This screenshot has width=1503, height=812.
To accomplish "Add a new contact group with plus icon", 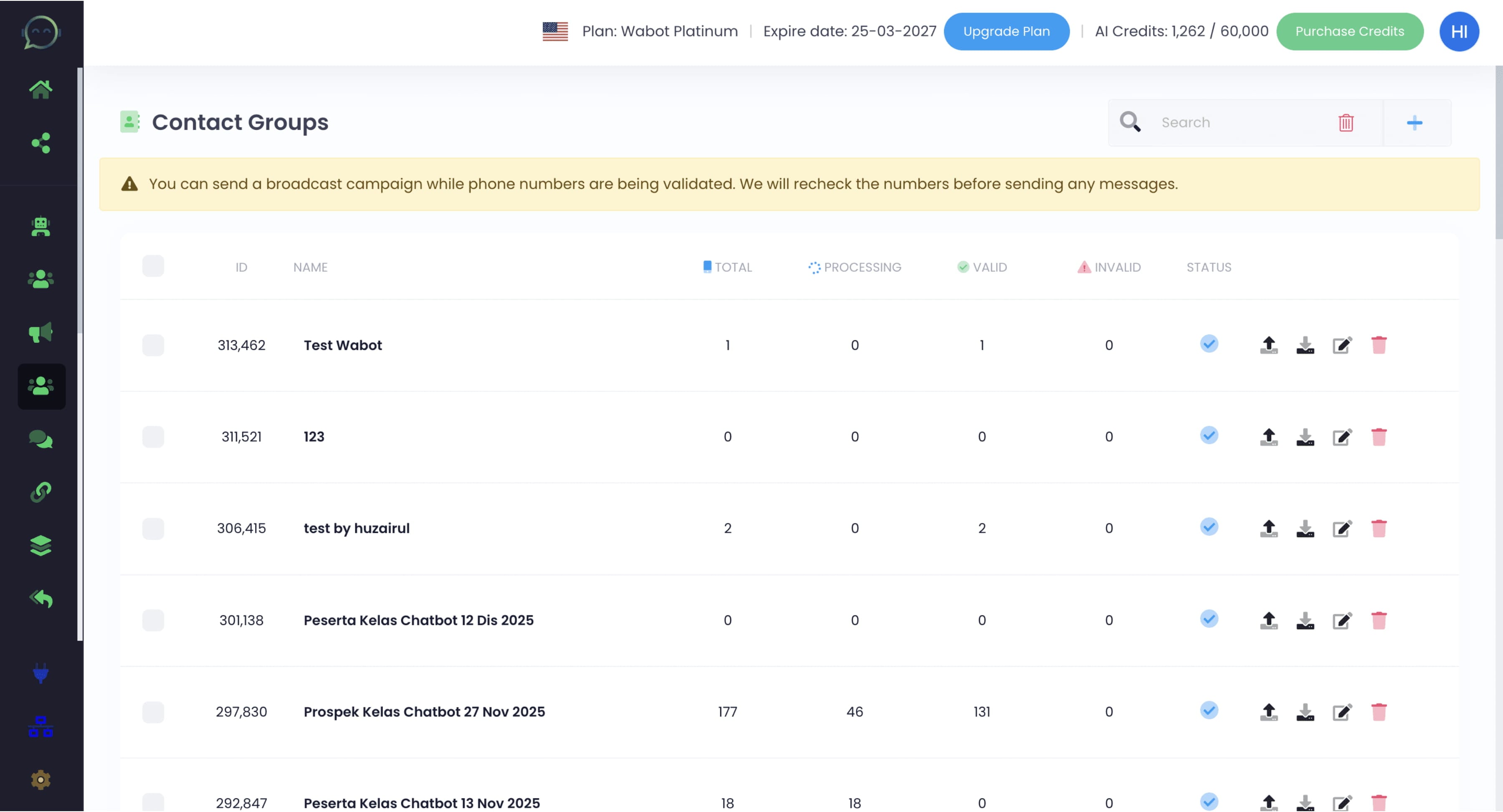I will tap(1414, 122).
